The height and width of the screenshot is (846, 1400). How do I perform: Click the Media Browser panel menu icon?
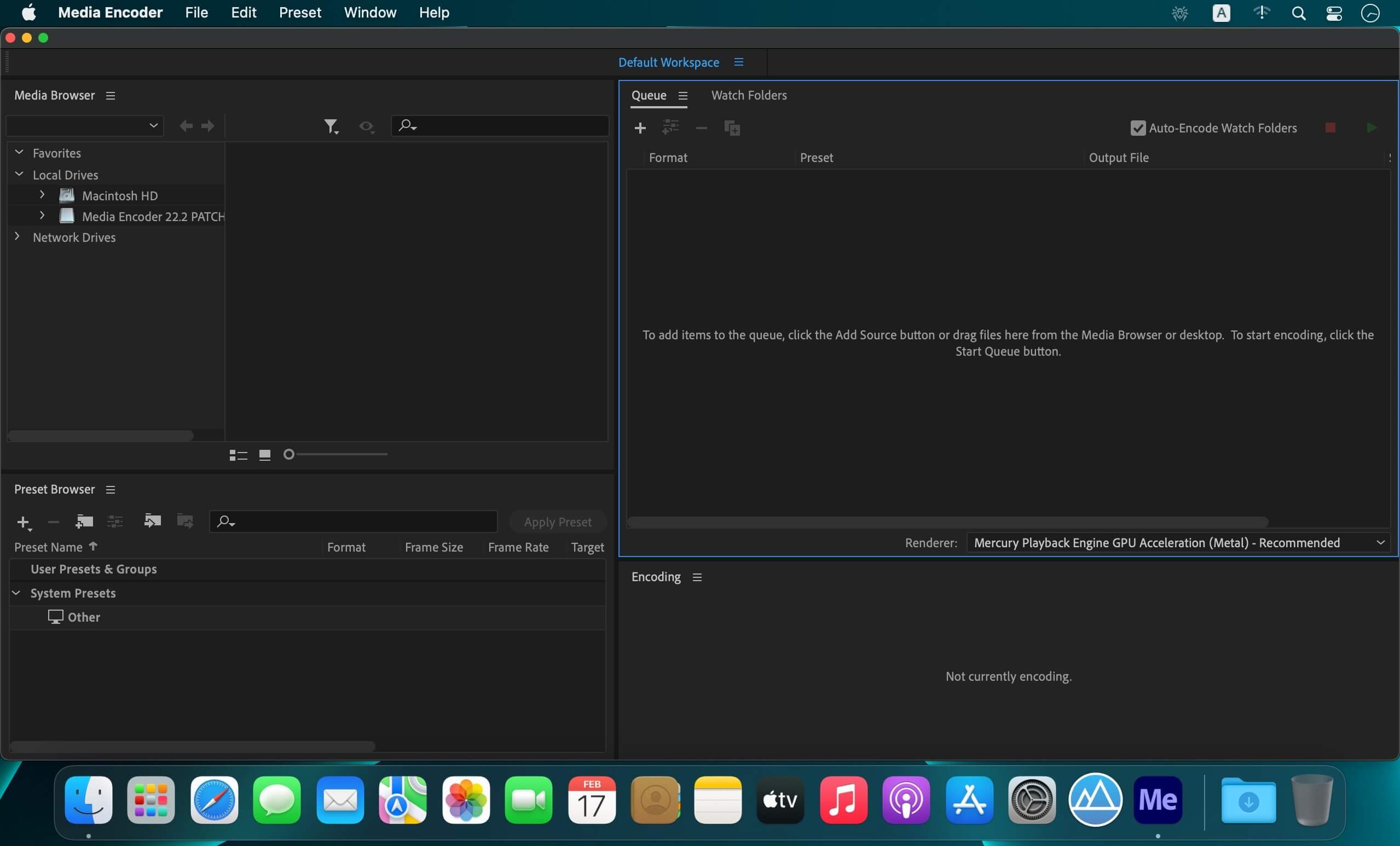(x=109, y=95)
